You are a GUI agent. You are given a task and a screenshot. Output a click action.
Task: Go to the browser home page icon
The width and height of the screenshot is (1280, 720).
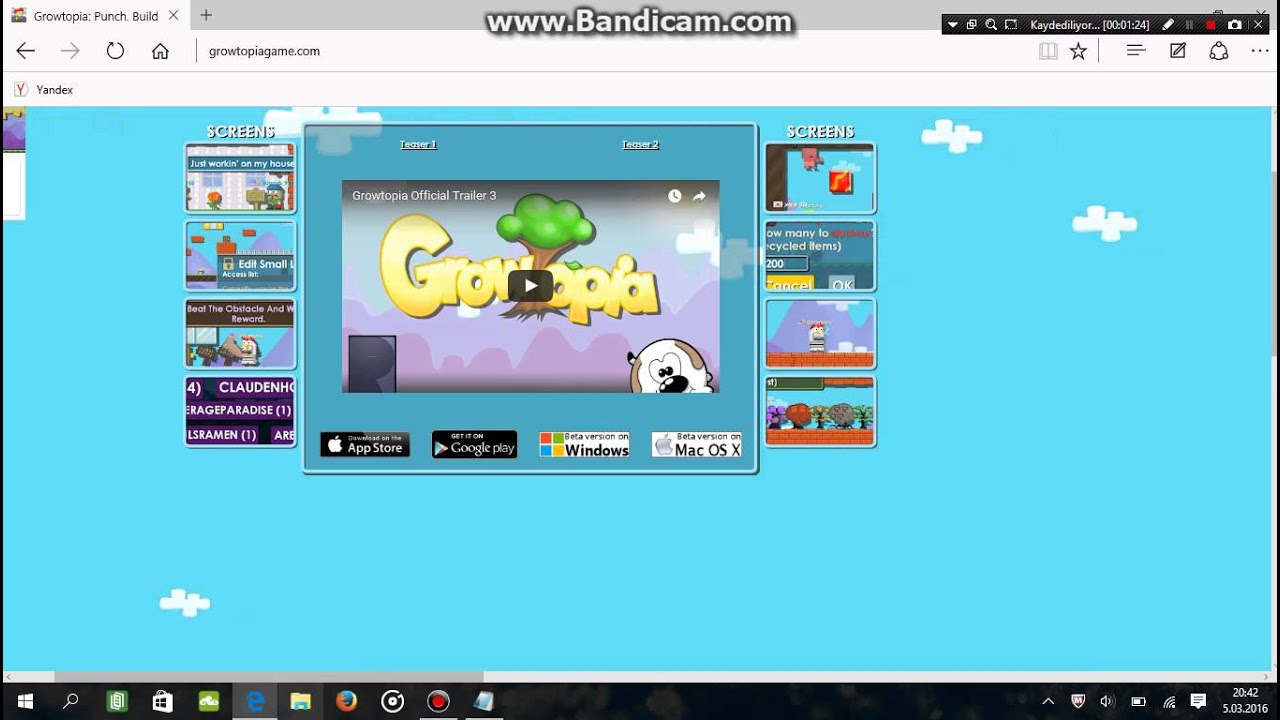pyautogui.click(x=160, y=51)
